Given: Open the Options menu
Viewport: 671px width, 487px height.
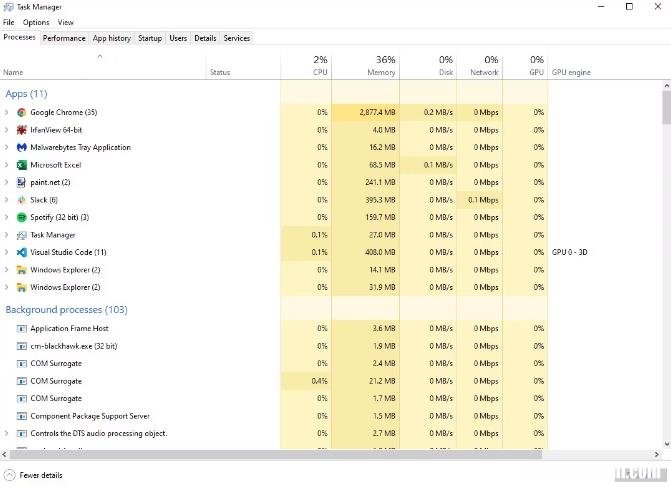Looking at the screenshot, I should point(36,22).
